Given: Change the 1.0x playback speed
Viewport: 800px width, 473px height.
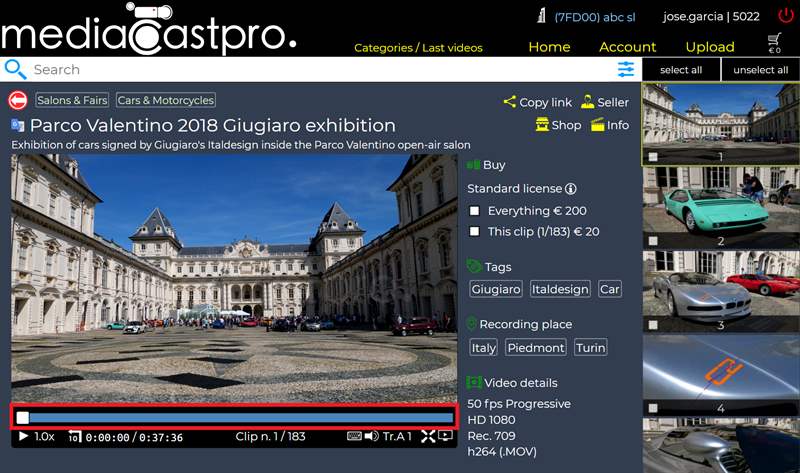Looking at the screenshot, I should tap(44, 436).
